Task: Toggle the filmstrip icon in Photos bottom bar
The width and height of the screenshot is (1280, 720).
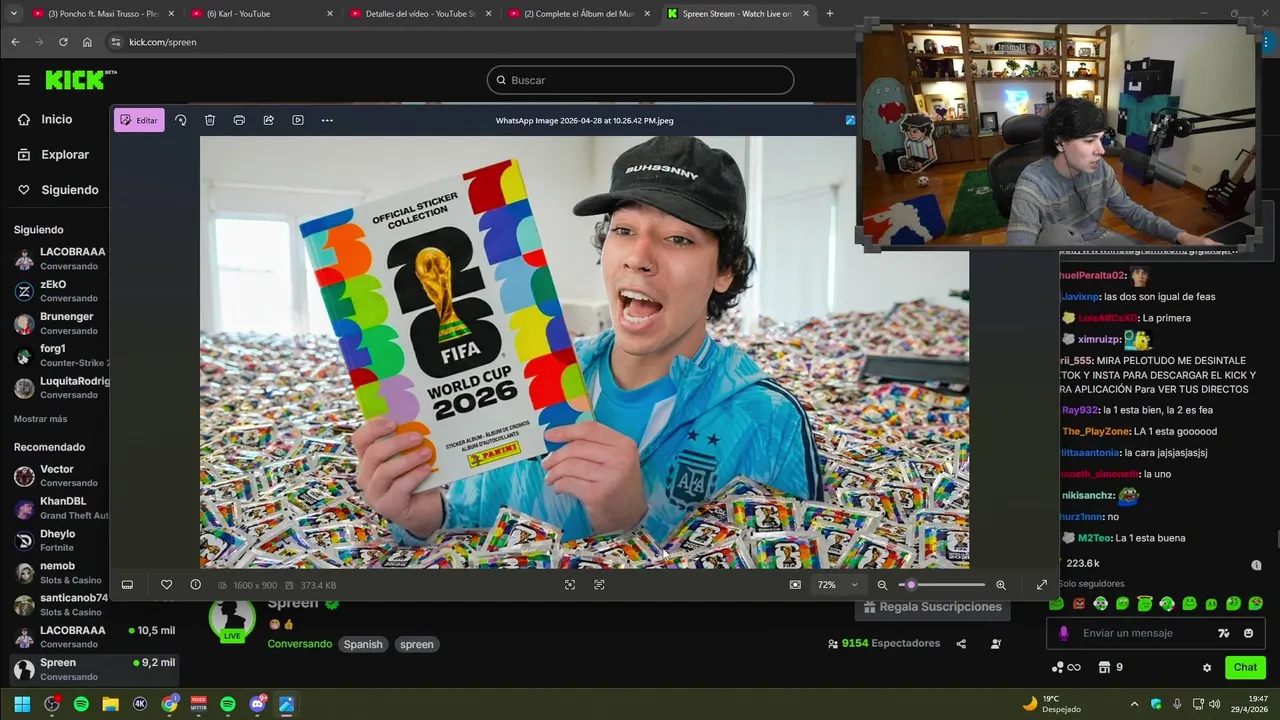Action: click(127, 585)
